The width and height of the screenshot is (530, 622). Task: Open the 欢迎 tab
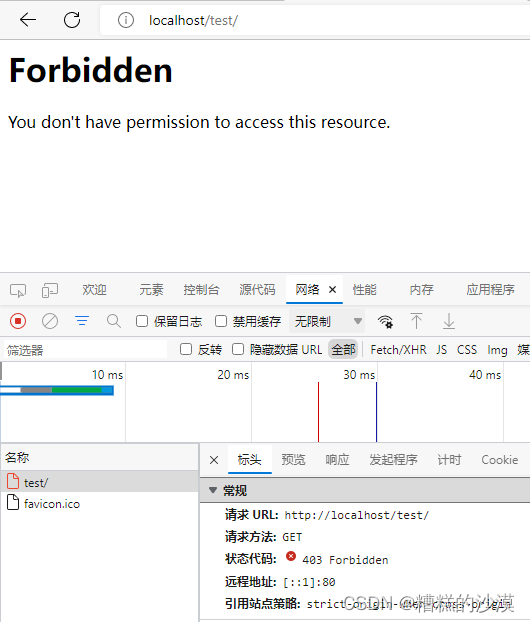[x=94, y=290]
